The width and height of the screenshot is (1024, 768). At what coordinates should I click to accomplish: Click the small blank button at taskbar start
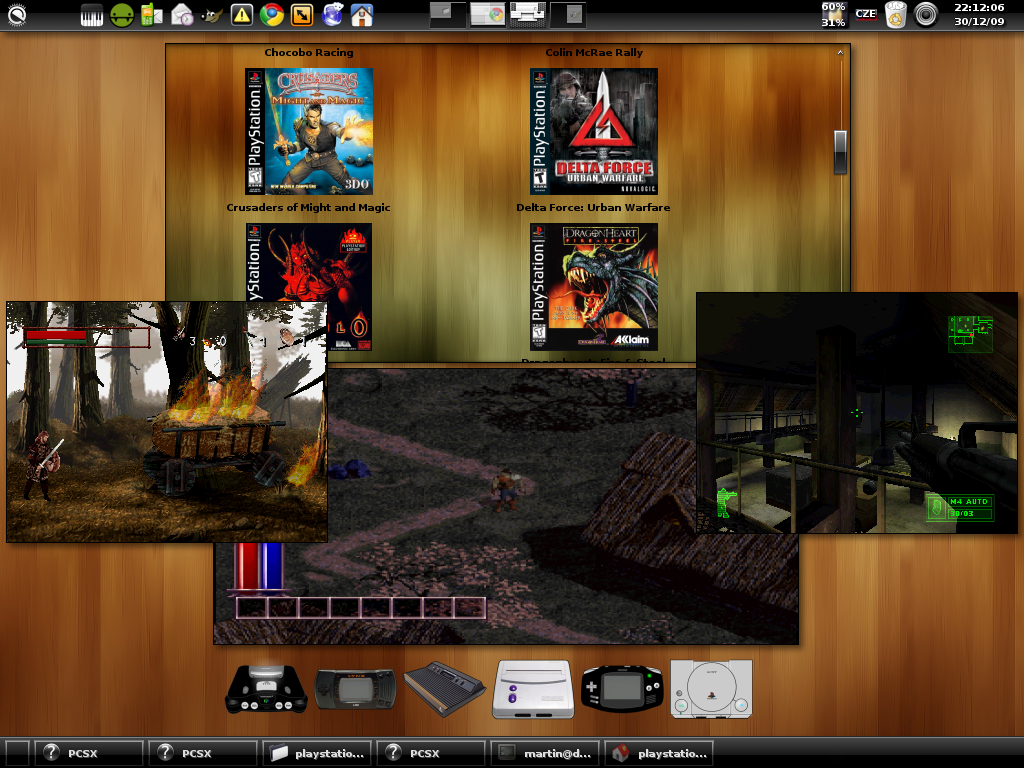point(17,753)
